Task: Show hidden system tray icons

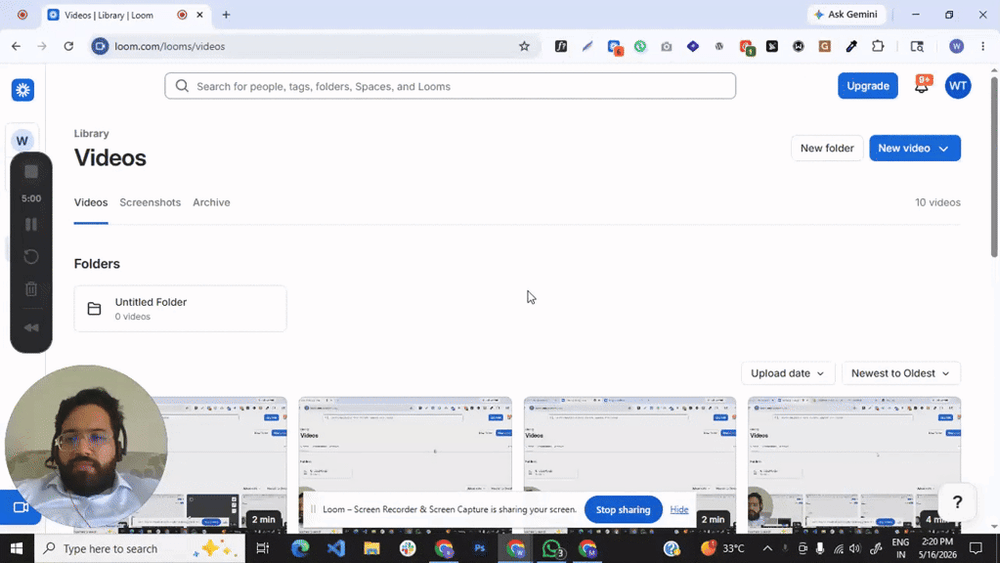Action: (x=767, y=548)
